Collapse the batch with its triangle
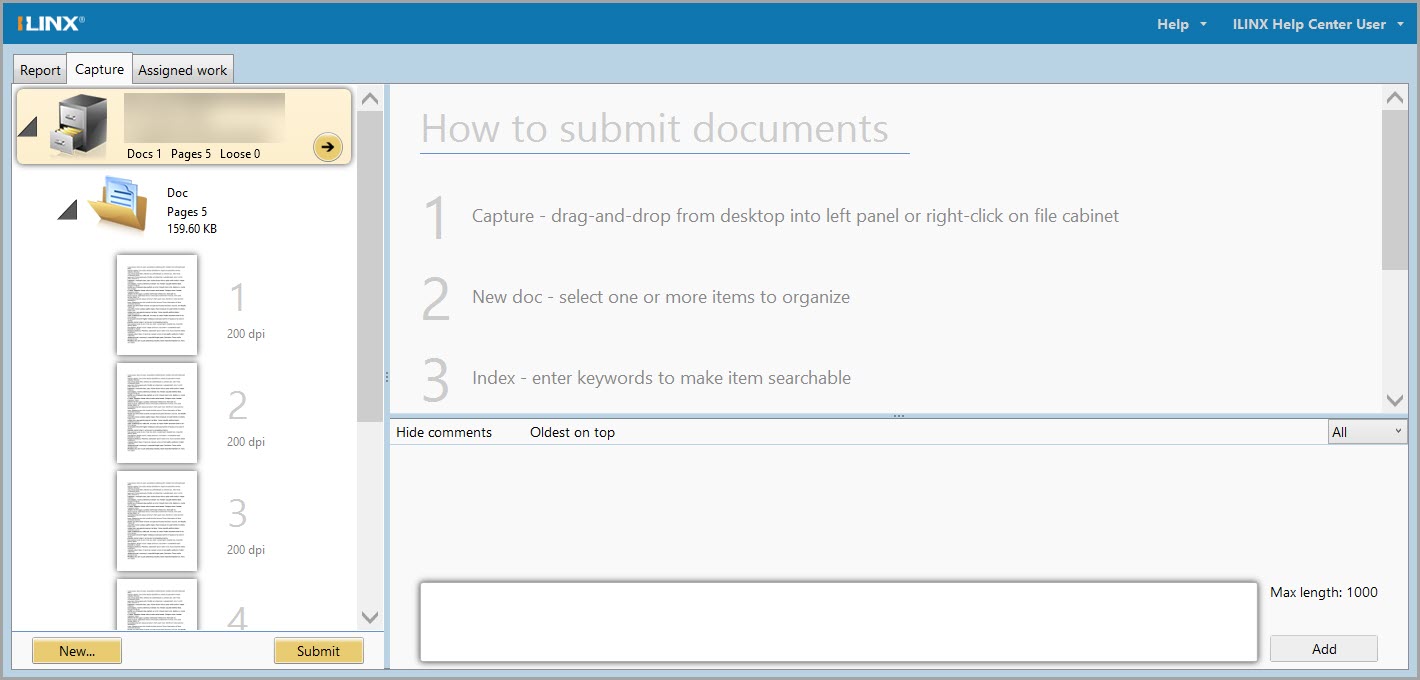The height and width of the screenshot is (680, 1420). (x=29, y=127)
